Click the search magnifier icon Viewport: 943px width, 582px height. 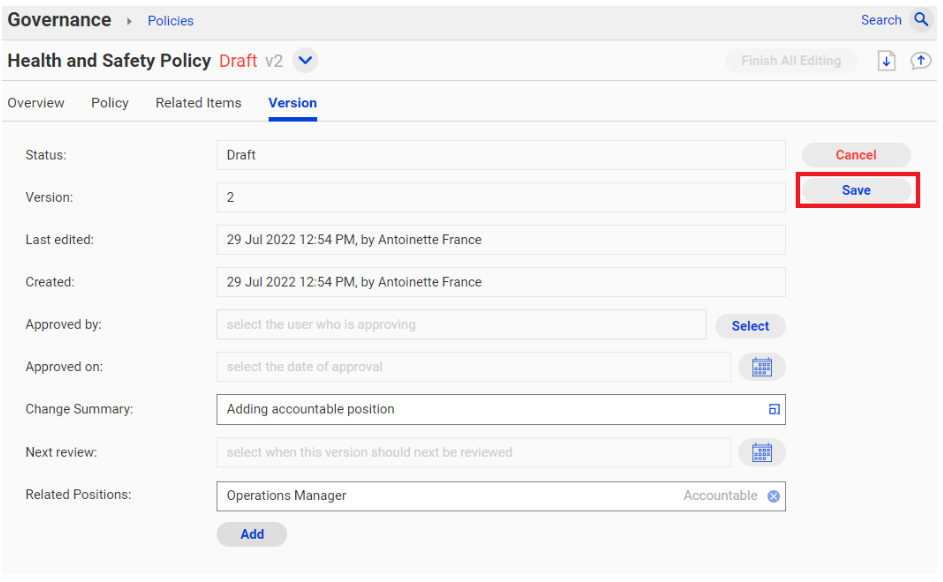point(921,20)
